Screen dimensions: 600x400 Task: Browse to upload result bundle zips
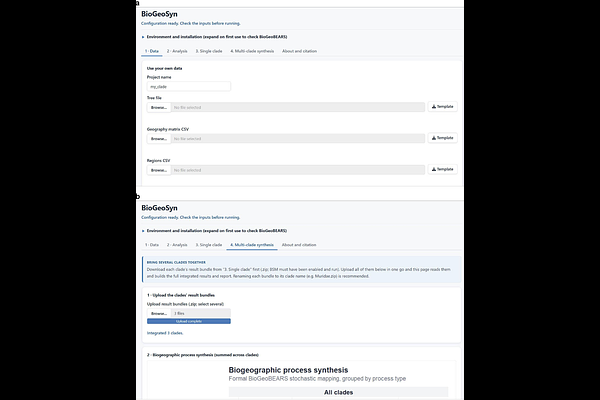pyautogui.click(x=159, y=313)
